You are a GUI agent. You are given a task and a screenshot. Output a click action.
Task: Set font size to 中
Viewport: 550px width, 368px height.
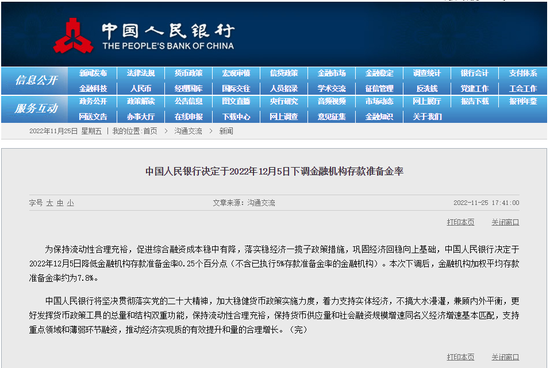(60, 203)
